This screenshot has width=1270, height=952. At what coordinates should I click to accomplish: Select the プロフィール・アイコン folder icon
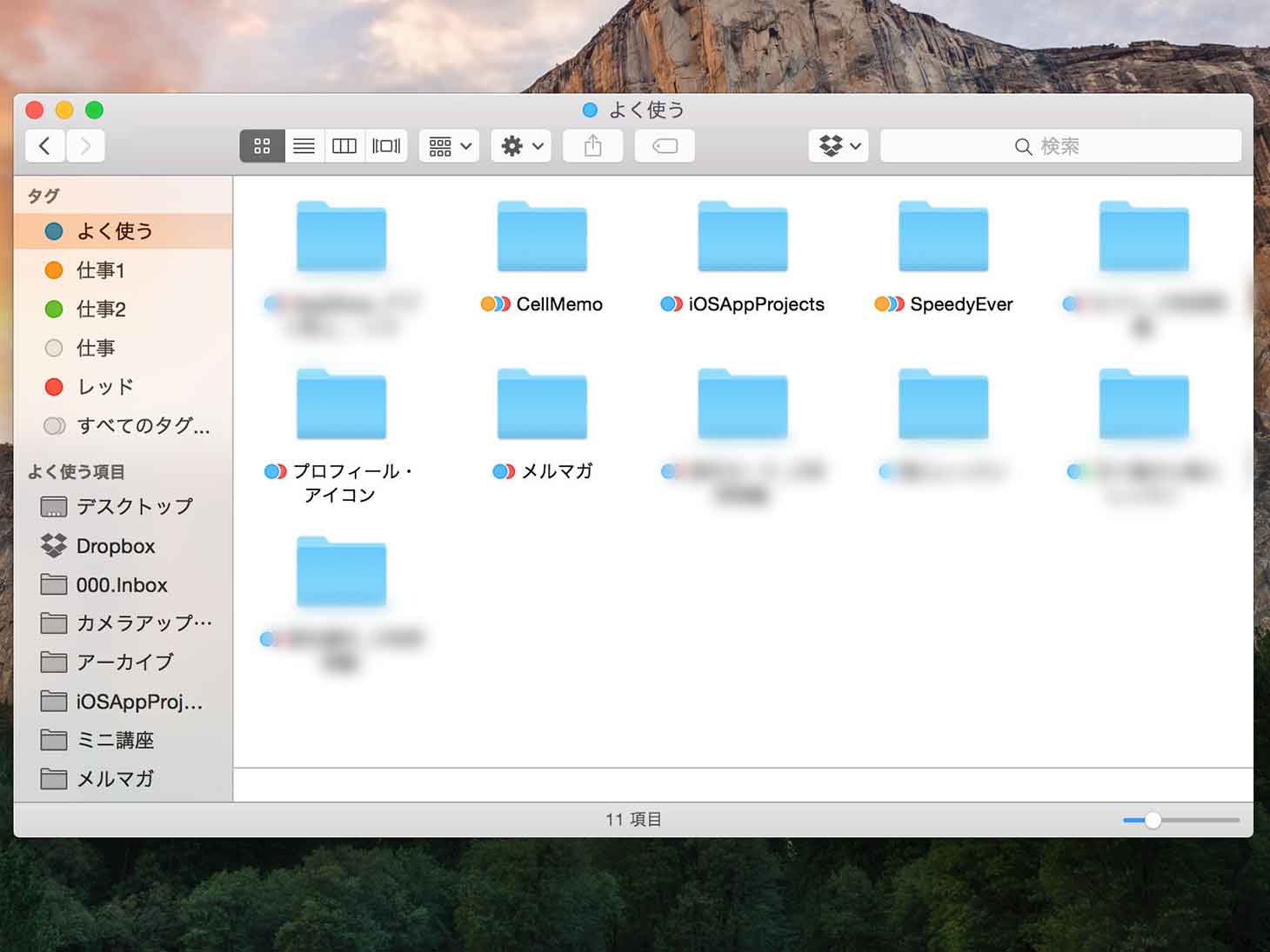point(341,404)
